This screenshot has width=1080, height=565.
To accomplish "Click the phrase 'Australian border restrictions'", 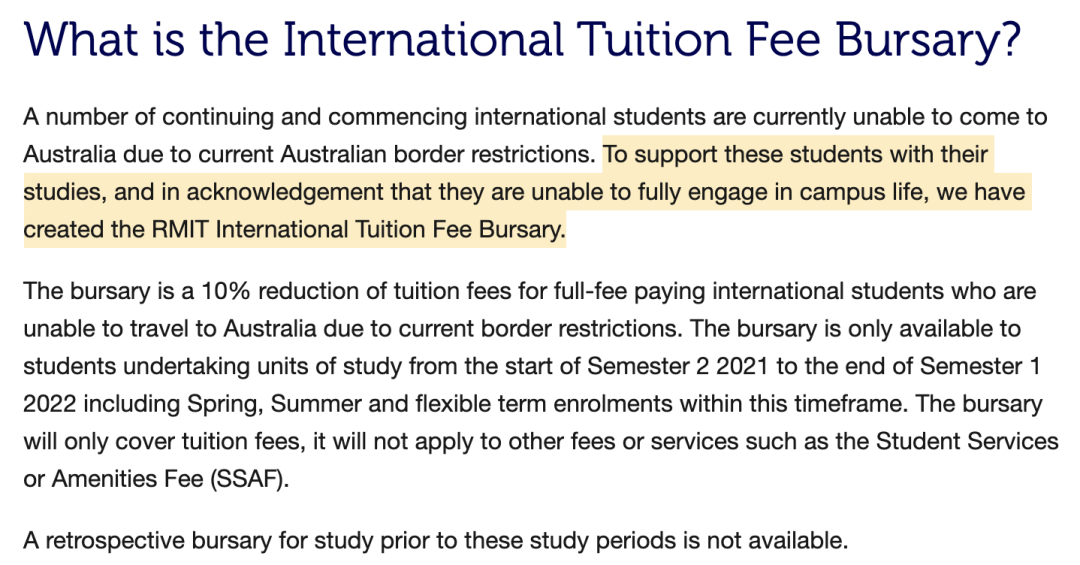I will [437, 154].
